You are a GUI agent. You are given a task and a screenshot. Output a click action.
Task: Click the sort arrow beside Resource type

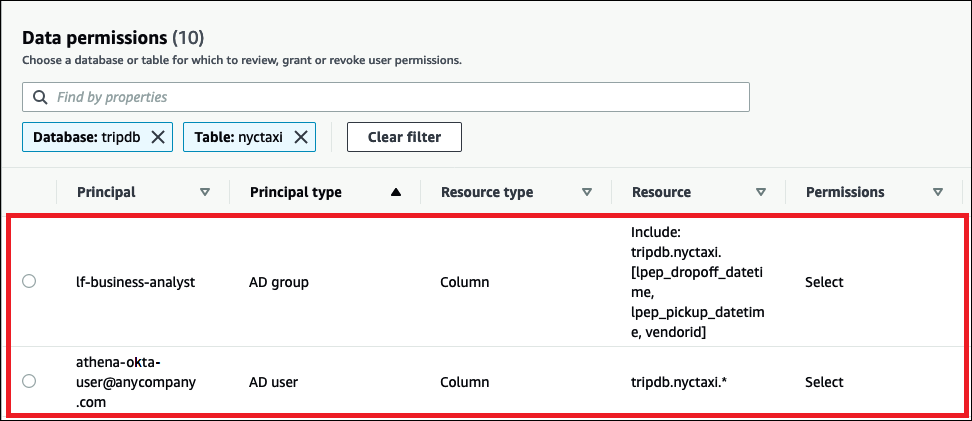point(588,192)
